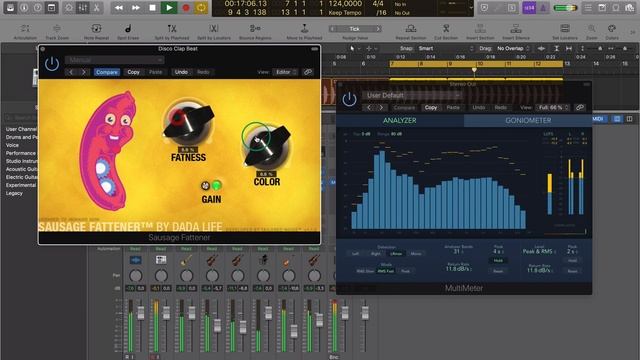640x360 pixels.
Task: Click the Set Locators toolbar icon
Action: (x=565, y=28)
